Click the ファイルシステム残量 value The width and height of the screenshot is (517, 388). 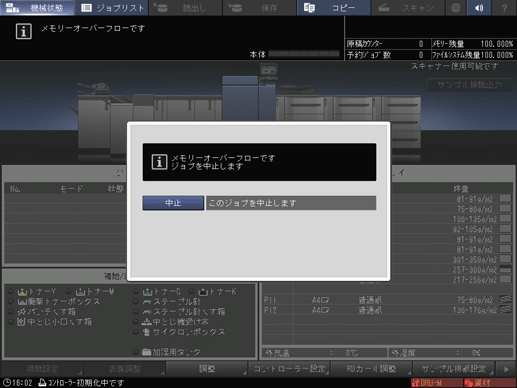tap(497, 55)
